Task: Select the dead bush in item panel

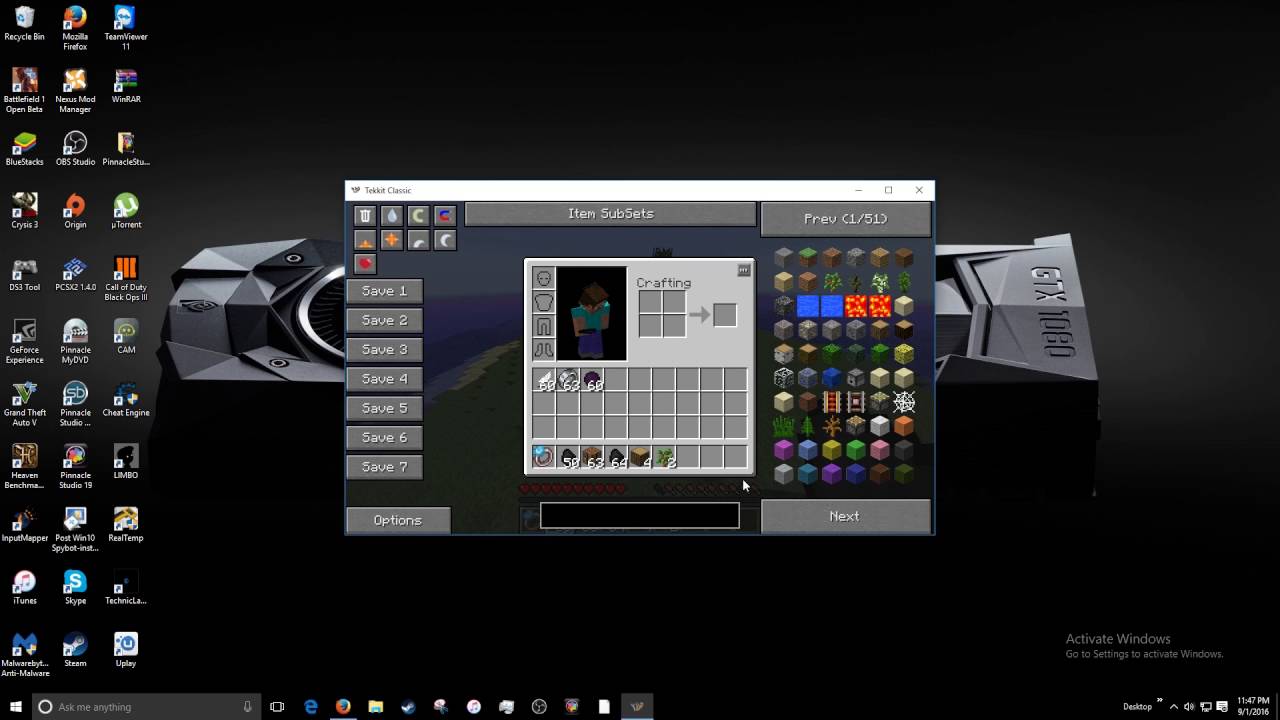Action: (x=832, y=426)
